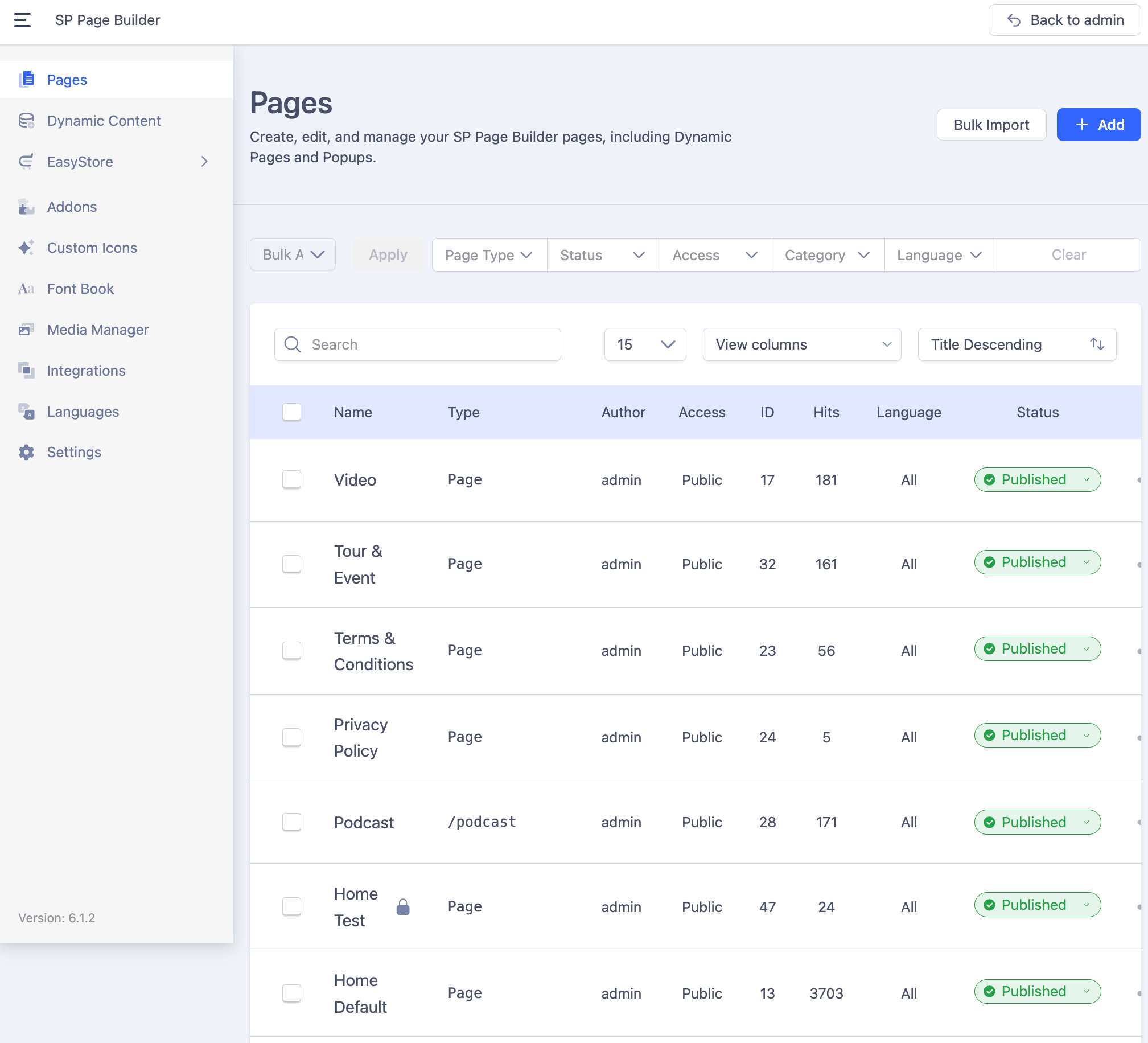Viewport: 1148px width, 1043px height.
Task: Toggle title sort direction arrows icon
Action: [x=1097, y=344]
